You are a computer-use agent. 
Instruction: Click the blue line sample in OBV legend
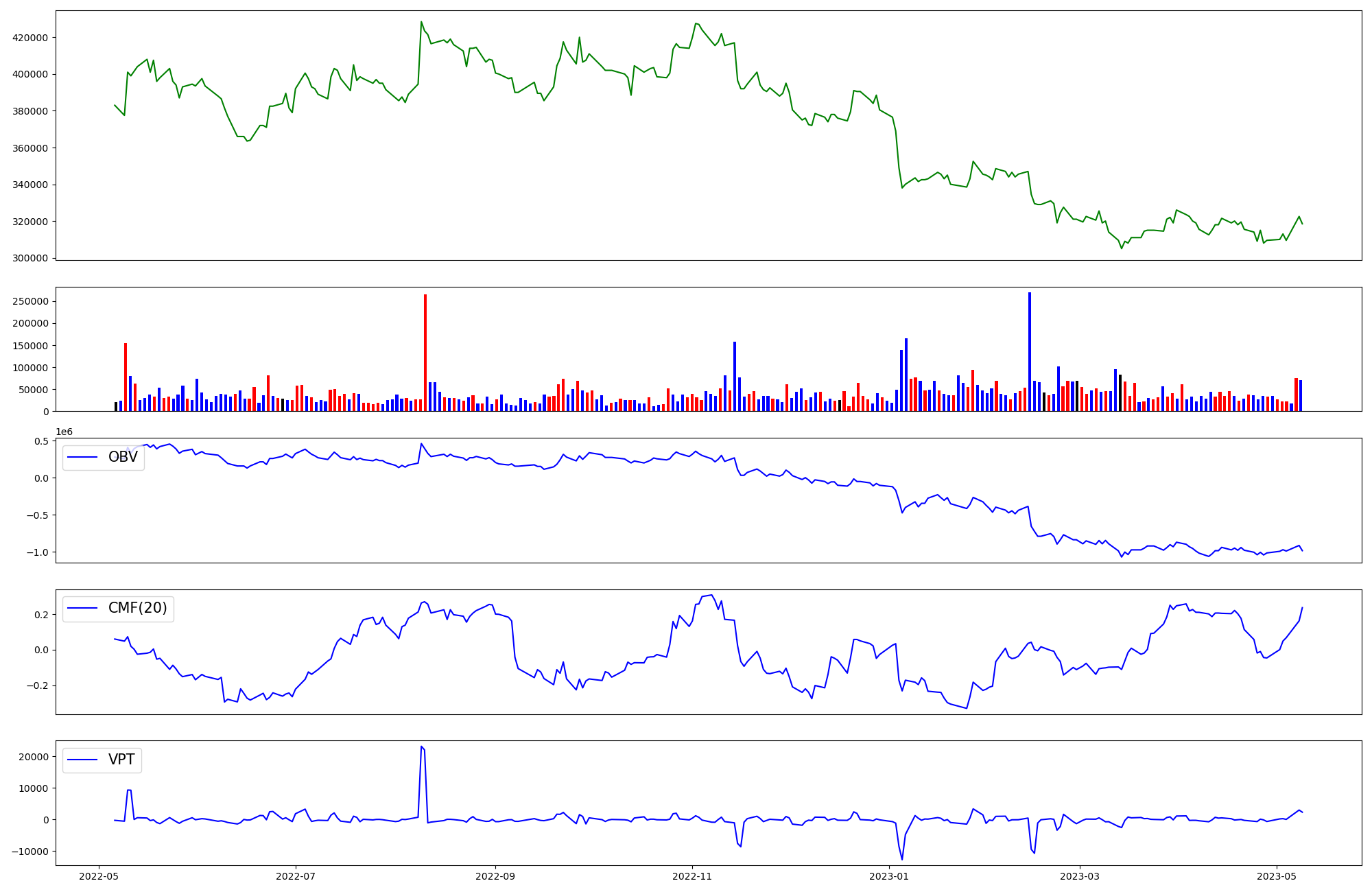(82, 458)
